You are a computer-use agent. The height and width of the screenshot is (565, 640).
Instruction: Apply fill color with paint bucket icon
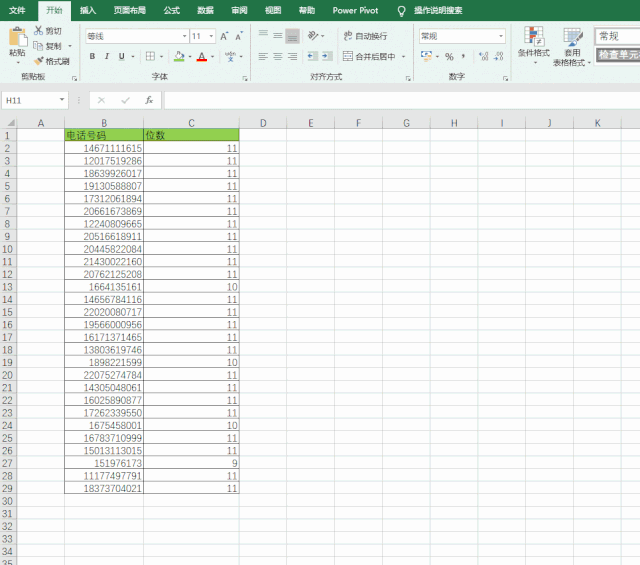[179, 56]
